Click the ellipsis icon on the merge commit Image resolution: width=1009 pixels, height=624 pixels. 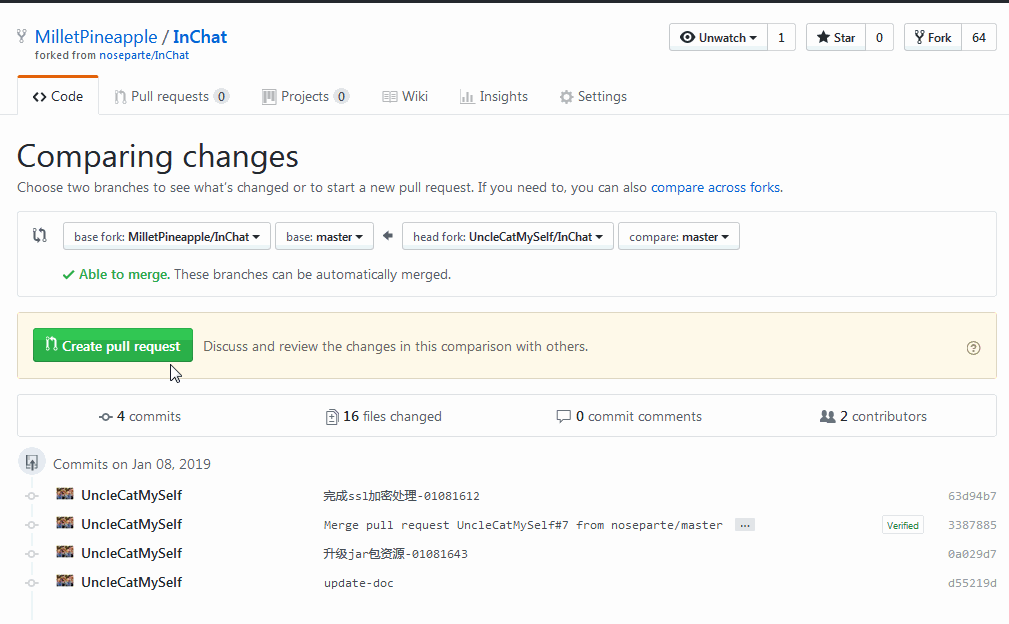(744, 525)
